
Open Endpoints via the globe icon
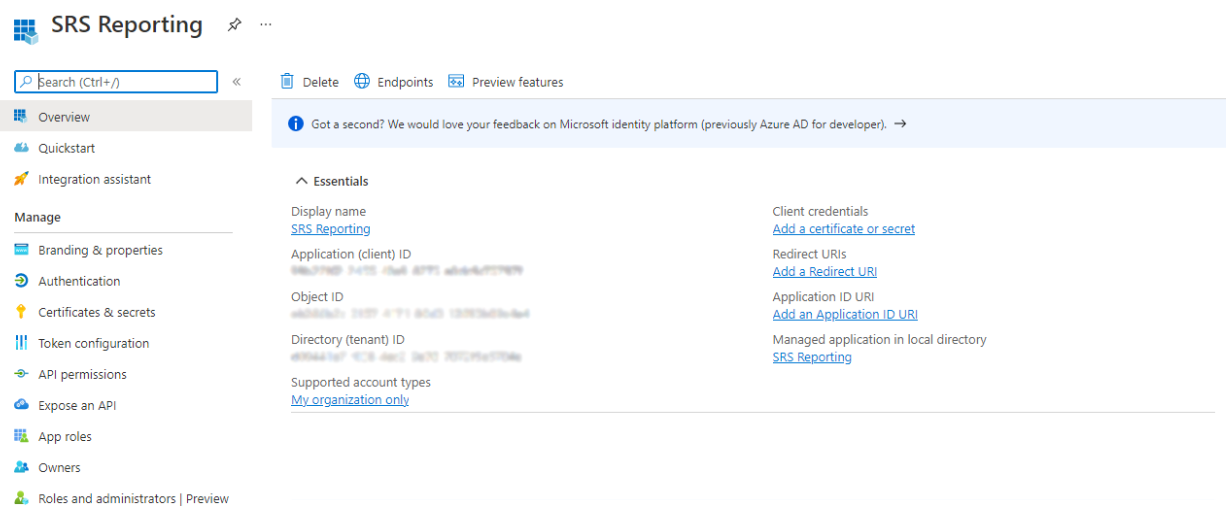coord(362,81)
